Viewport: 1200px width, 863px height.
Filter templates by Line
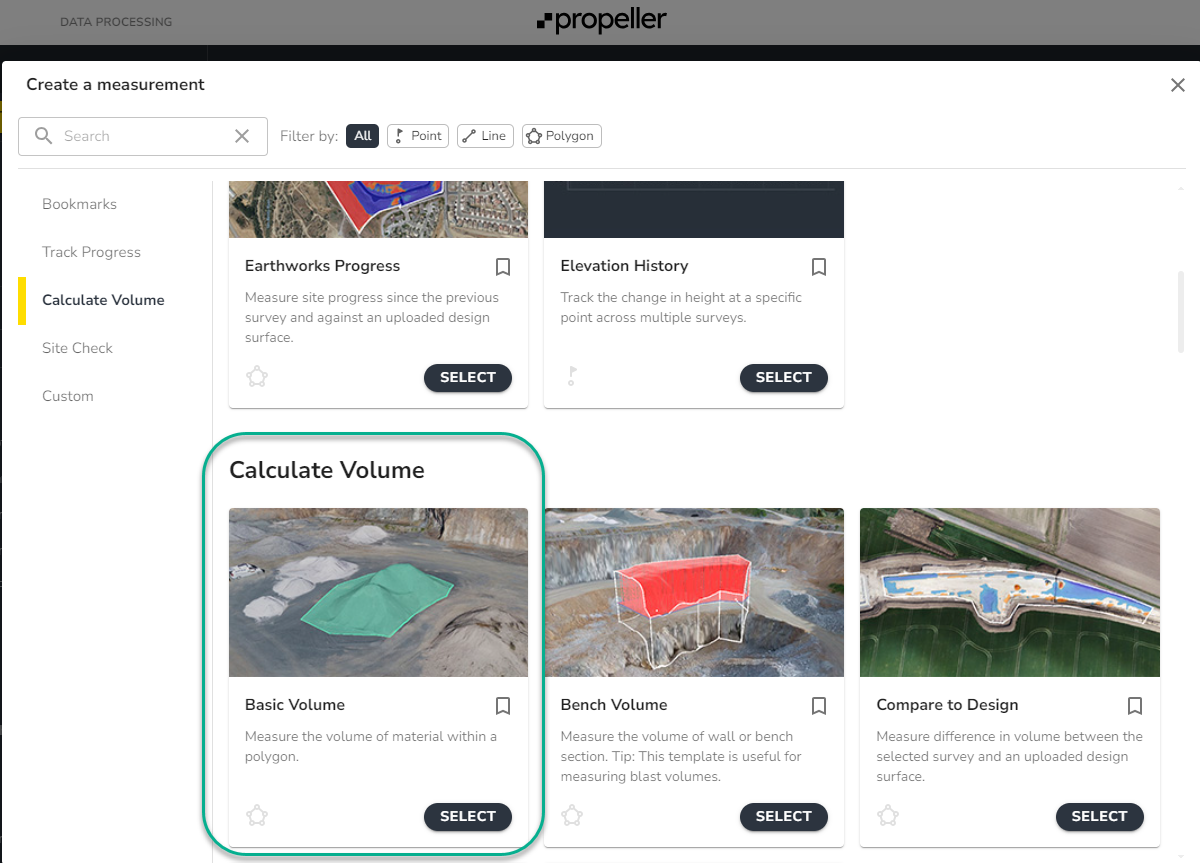[x=485, y=136]
